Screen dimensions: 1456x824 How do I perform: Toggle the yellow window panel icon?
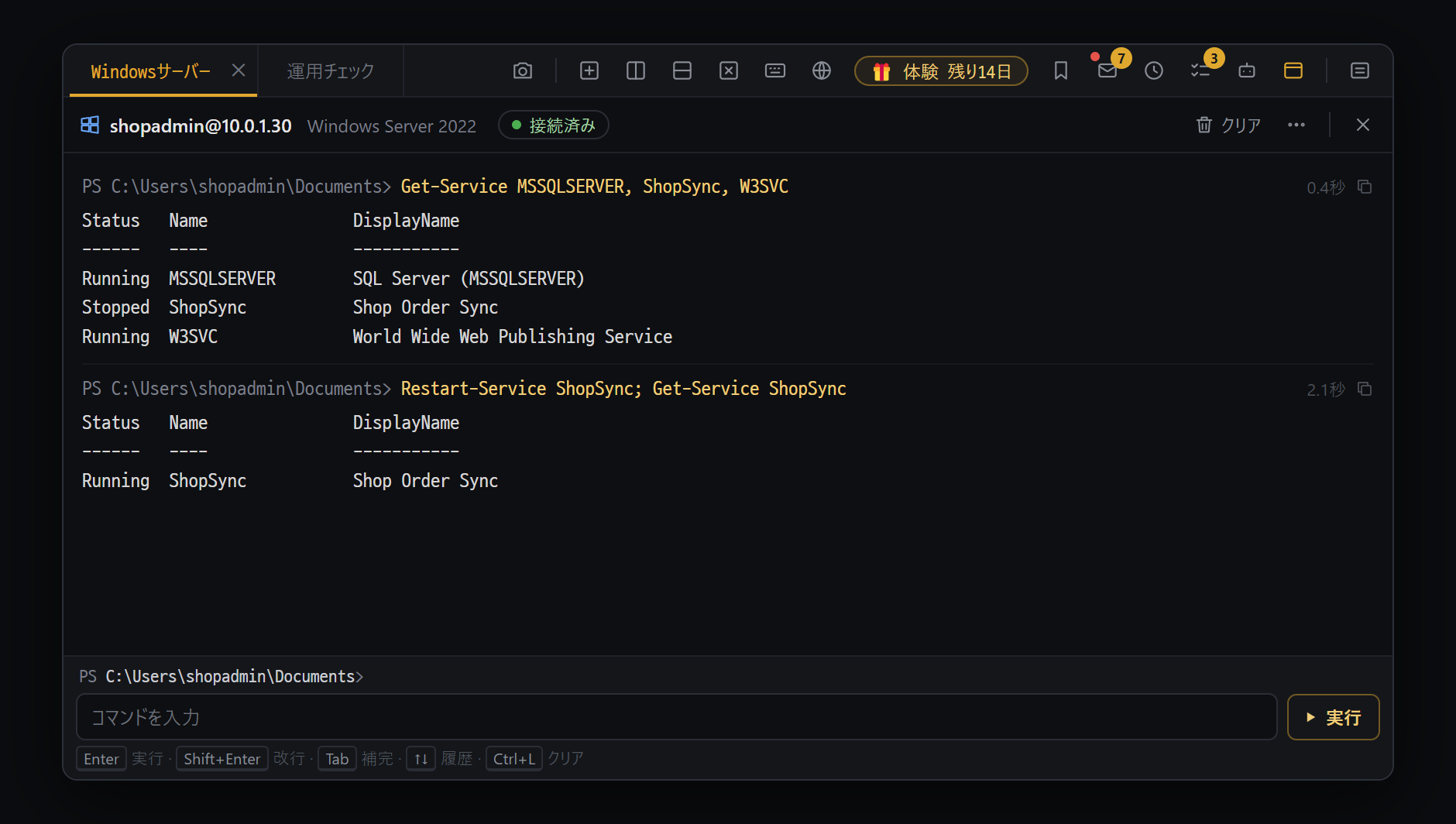[x=1293, y=71]
